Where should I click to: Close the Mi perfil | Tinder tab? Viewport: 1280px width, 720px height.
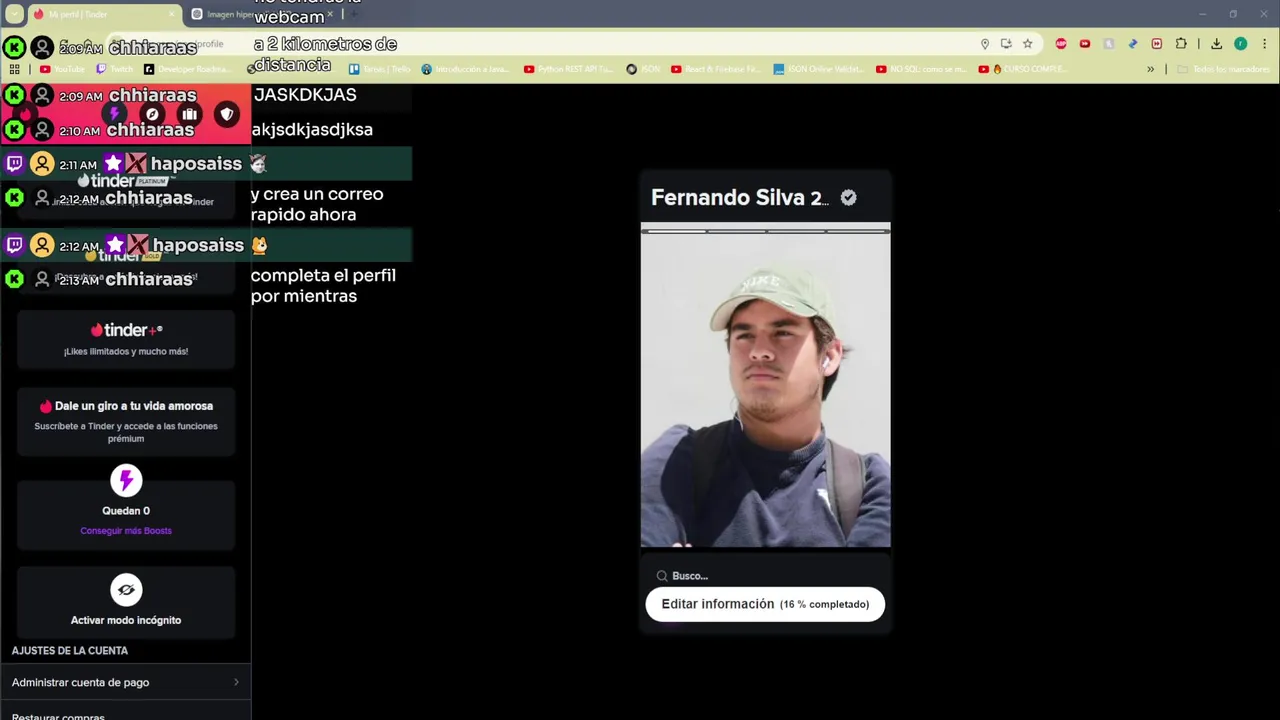(171, 14)
